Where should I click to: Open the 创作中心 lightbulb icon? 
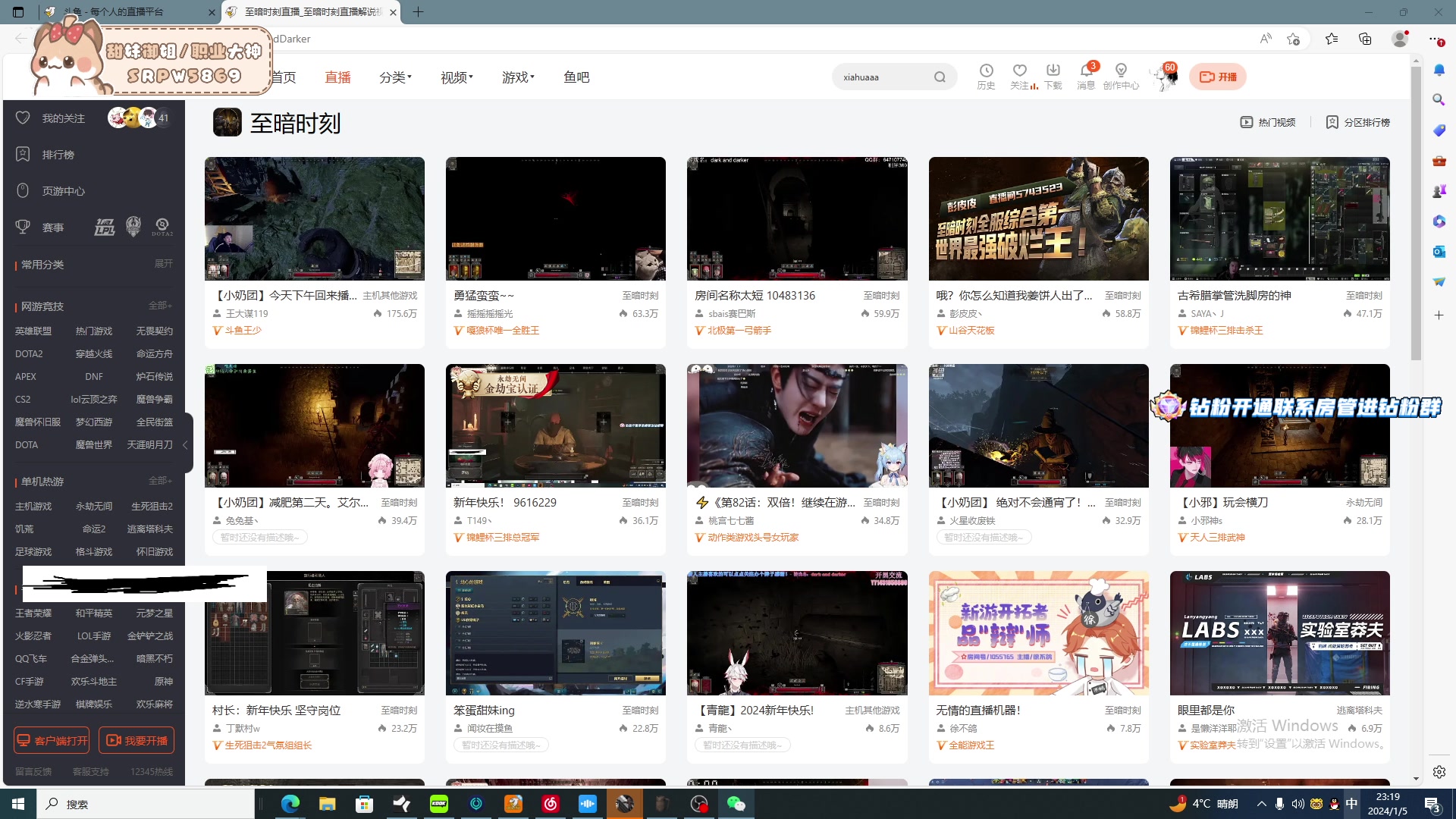pos(1121,71)
